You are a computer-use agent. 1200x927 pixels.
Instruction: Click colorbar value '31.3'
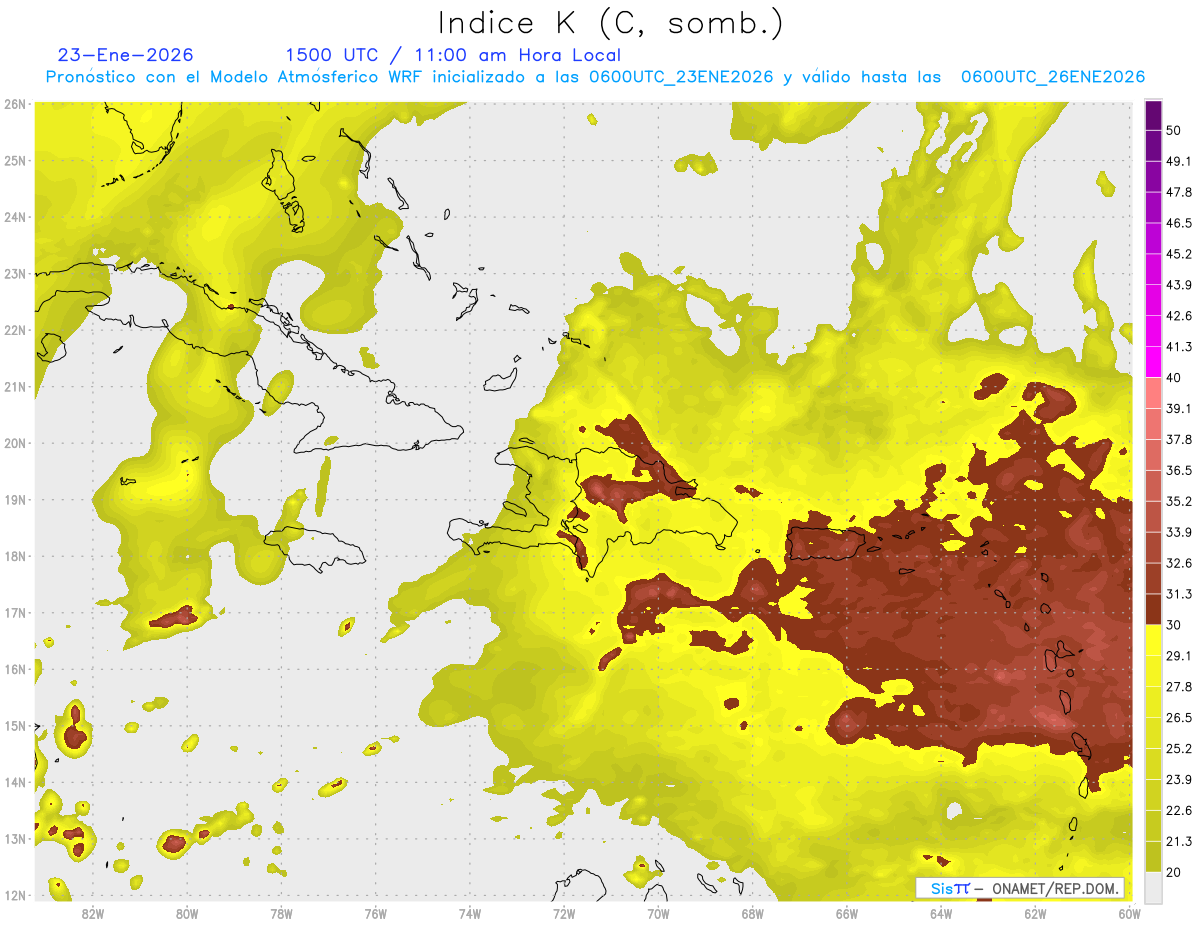tap(1179, 594)
